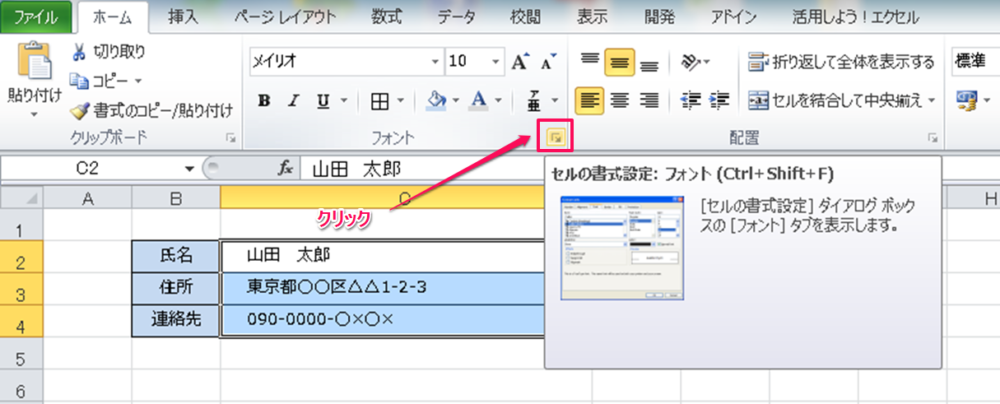Image resolution: width=1000 pixels, height=404 pixels.
Task: Expand the Name Box dropdown arrow
Action: tap(189, 168)
